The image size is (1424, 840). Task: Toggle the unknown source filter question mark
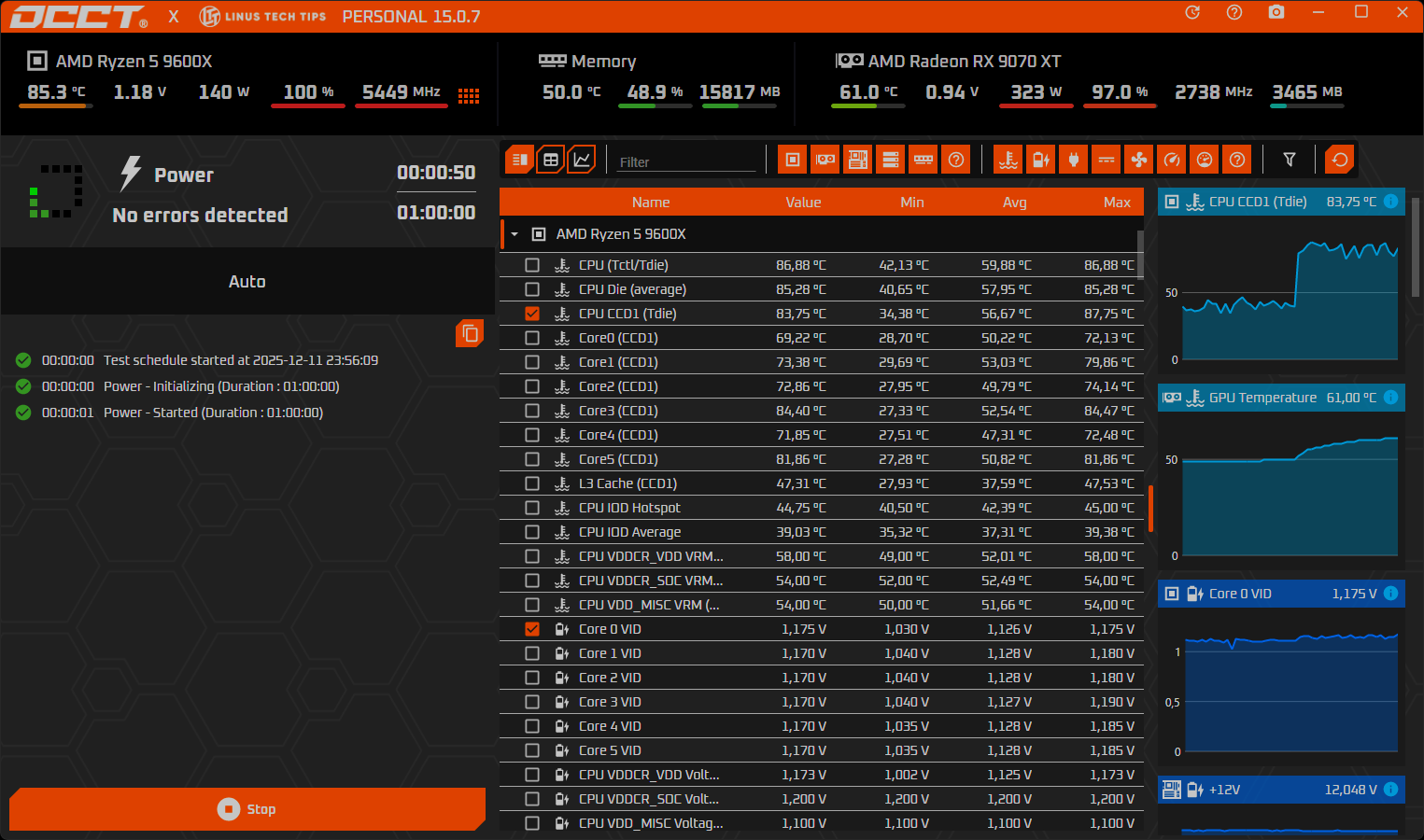coord(956,160)
